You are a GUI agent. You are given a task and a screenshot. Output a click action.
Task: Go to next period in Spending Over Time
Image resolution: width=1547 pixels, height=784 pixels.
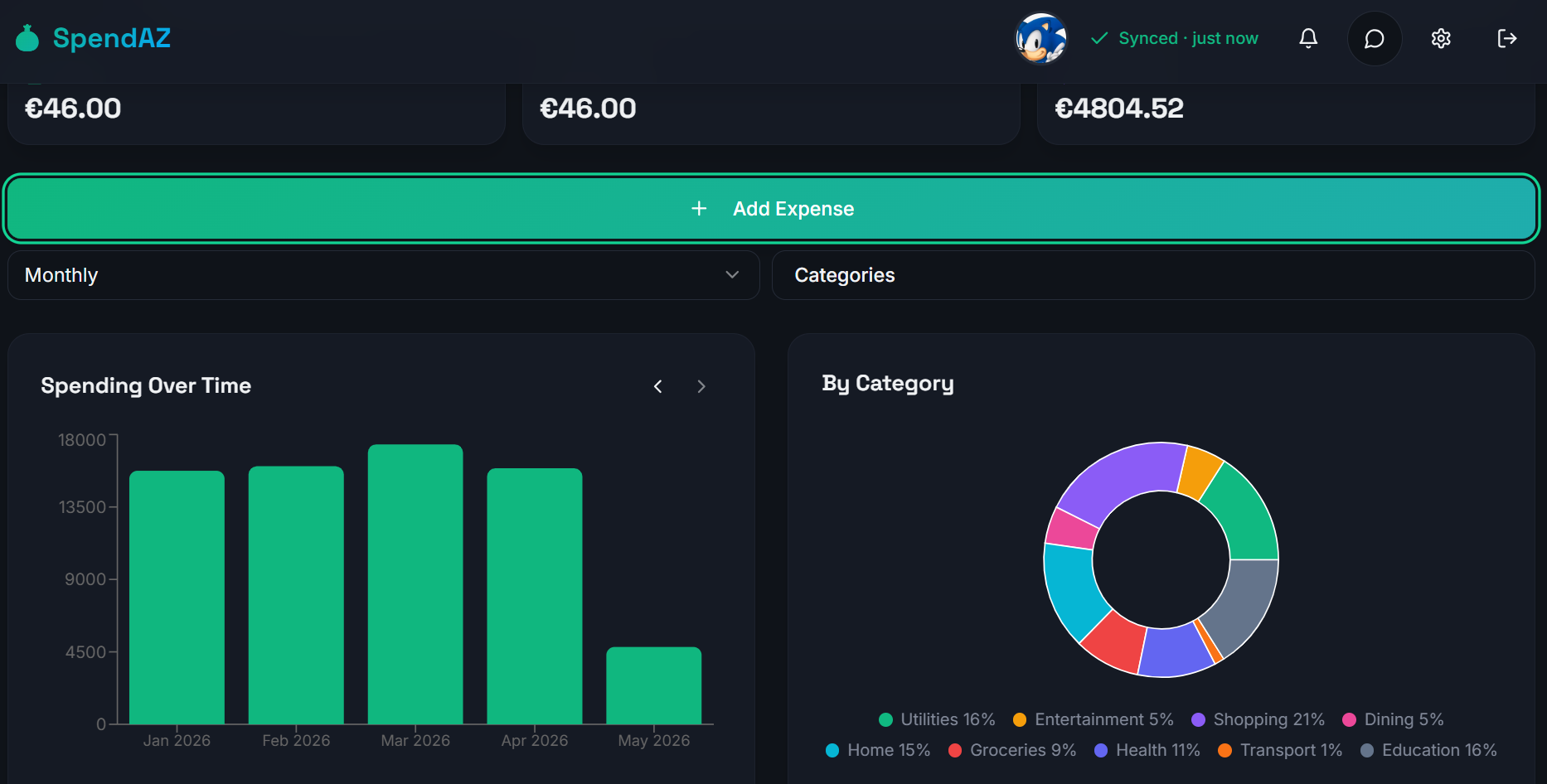tap(701, 386)
